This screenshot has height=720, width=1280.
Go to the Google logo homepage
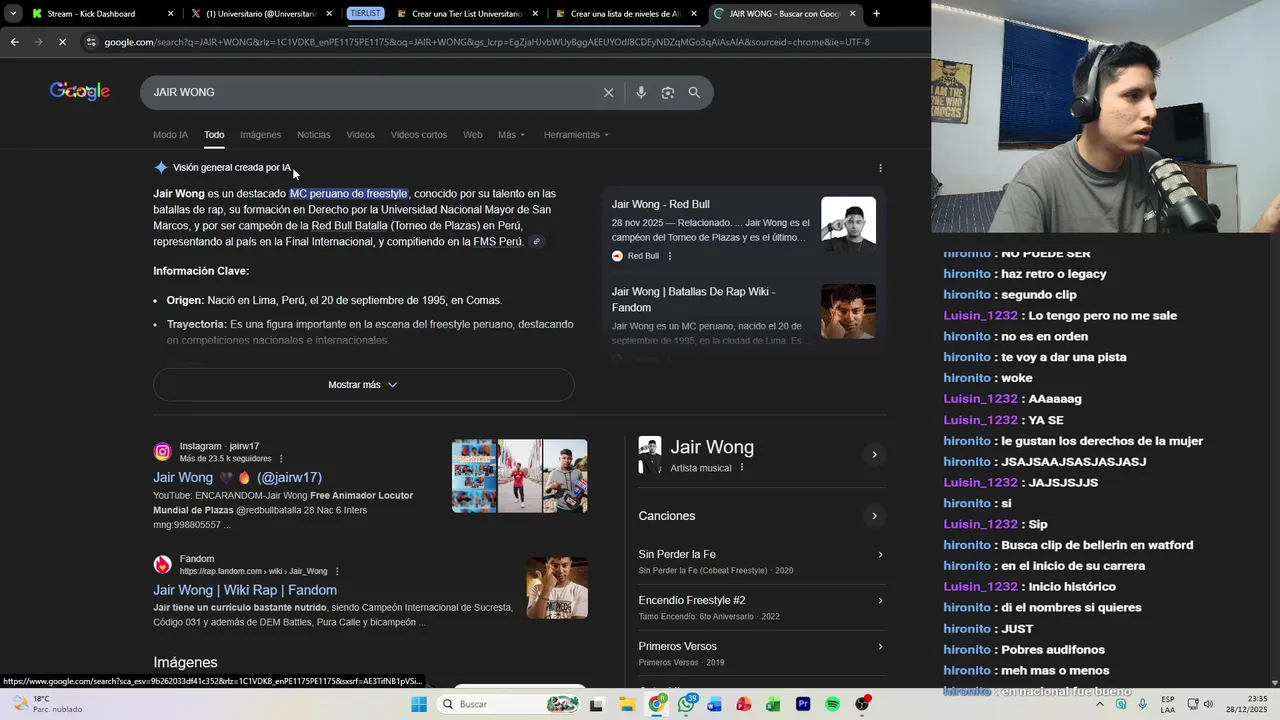tap(80, 92)
